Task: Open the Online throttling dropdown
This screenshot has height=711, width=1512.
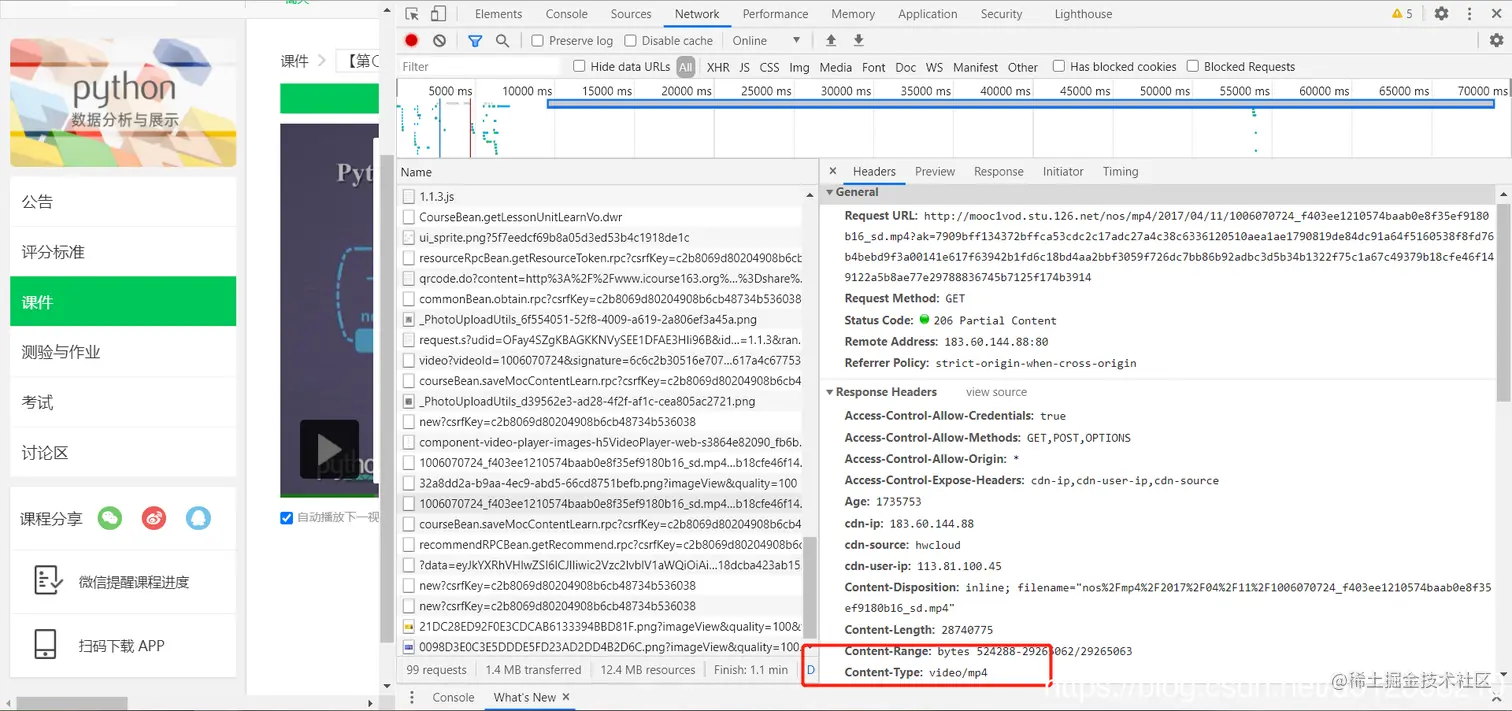Action: click(766, 40)
